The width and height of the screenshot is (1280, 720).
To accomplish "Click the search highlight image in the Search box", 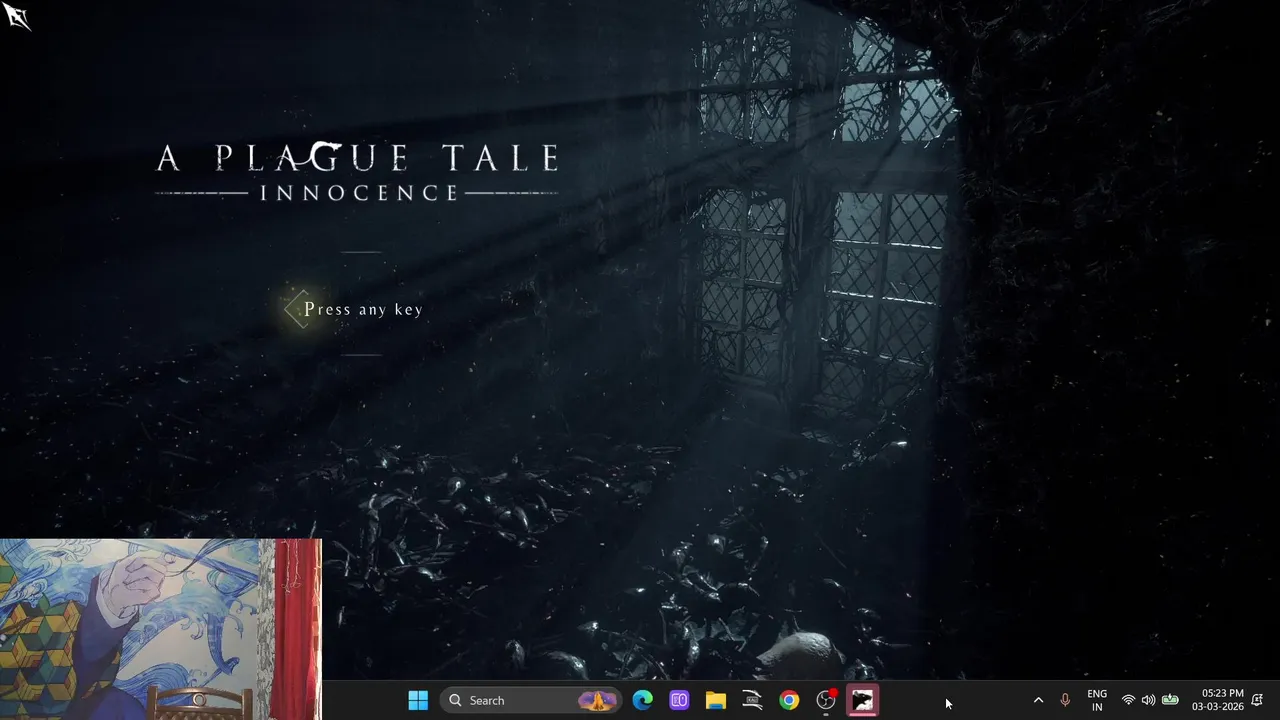I will 597,700.
